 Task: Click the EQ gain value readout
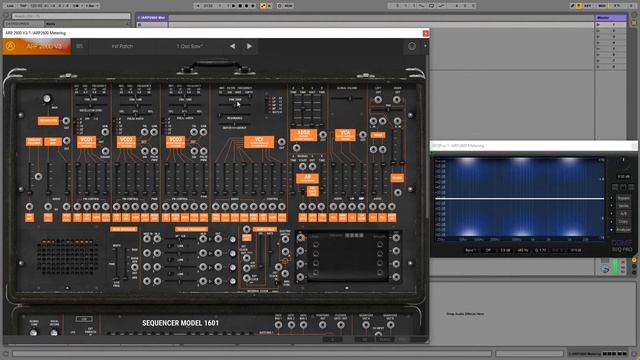tap(623, 176)
